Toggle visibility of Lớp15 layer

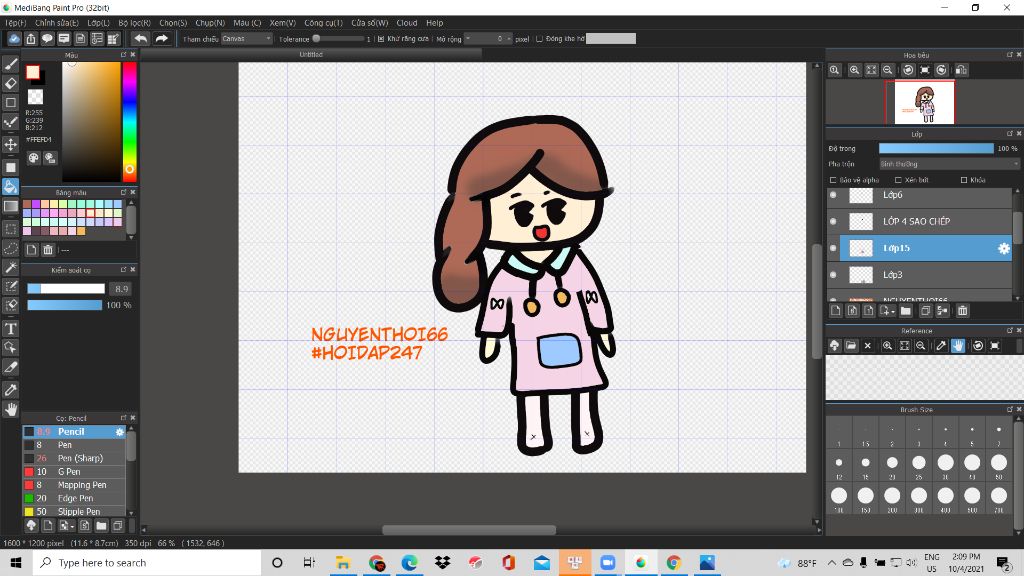click(833, 248)
